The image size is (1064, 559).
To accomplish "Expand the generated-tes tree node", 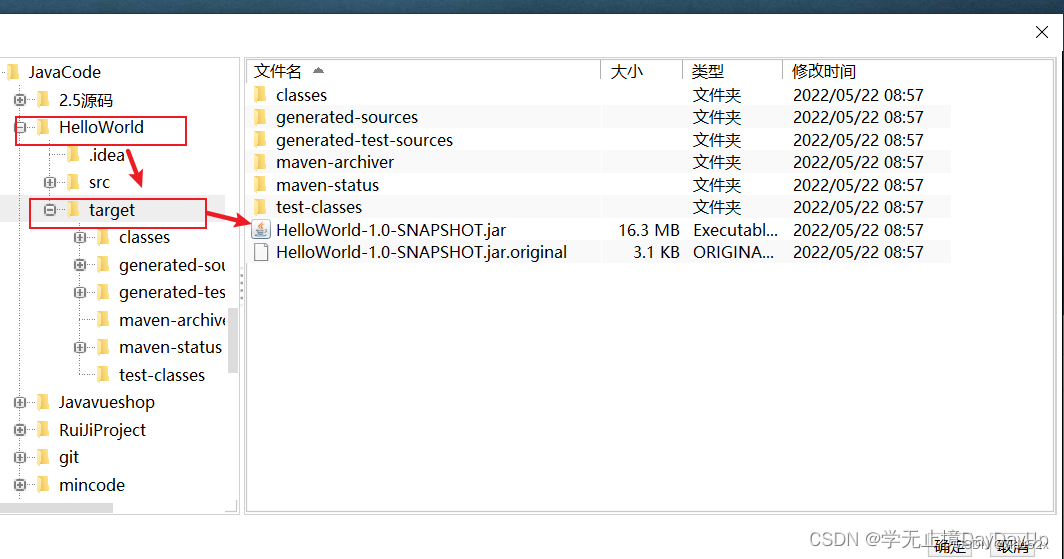I will click(80, 292).
